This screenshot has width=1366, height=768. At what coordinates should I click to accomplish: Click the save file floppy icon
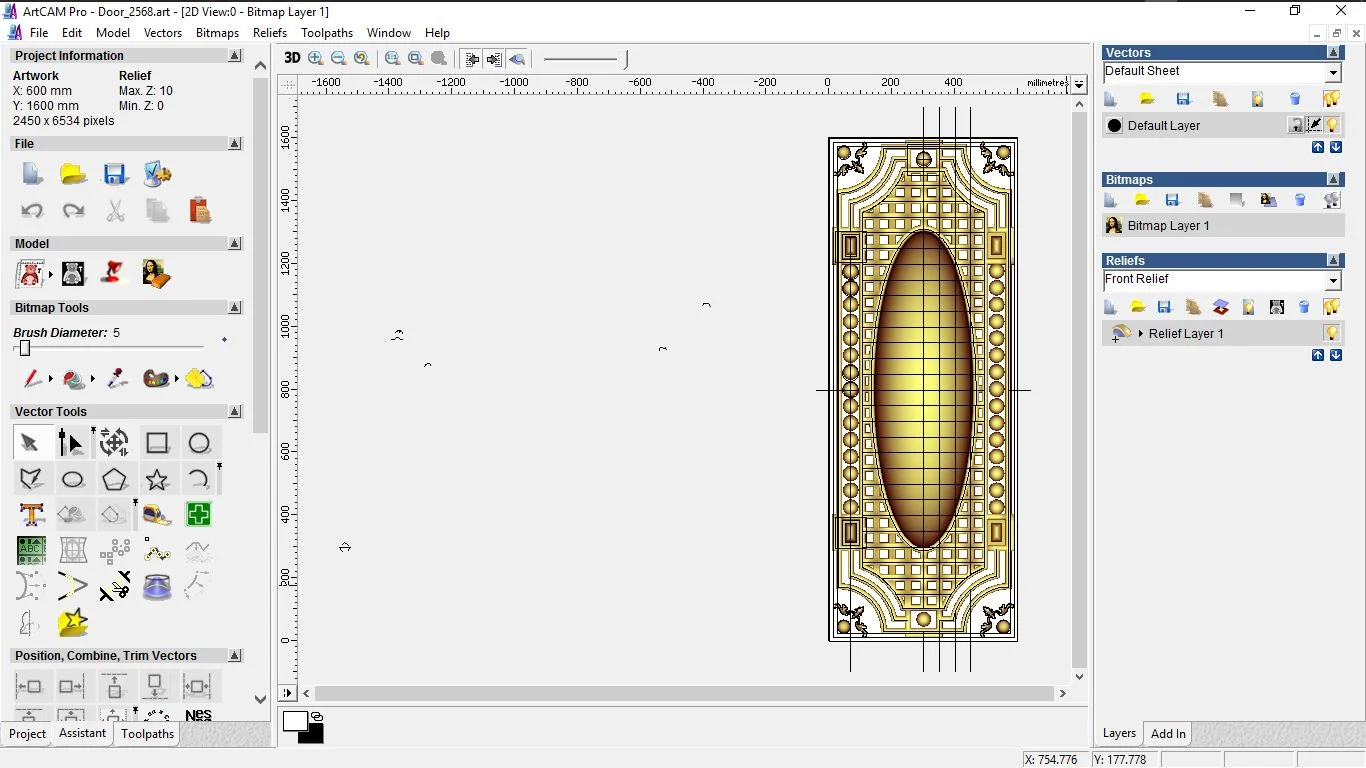(x=115, y=174)
